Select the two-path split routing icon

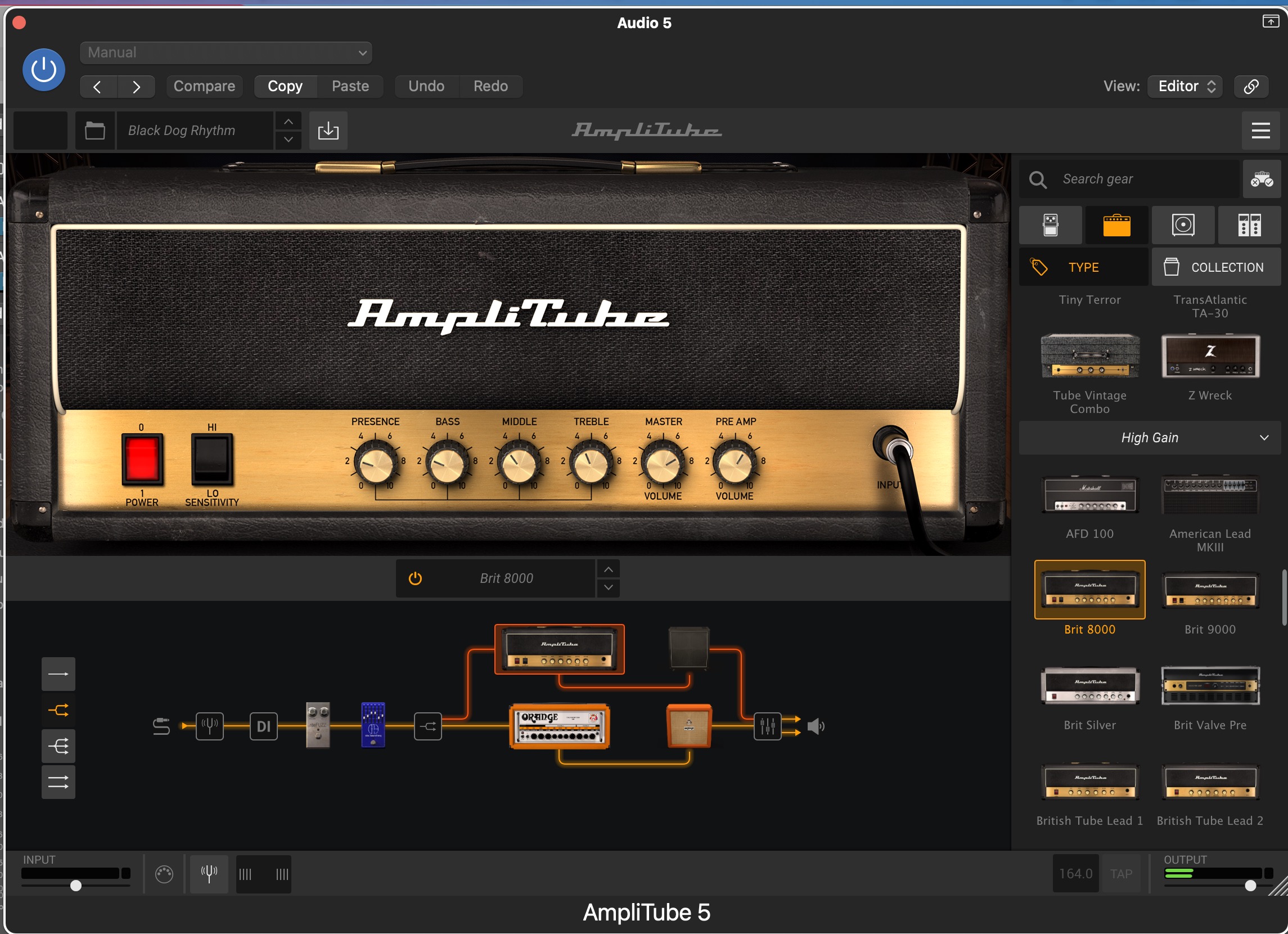(58, 710)
